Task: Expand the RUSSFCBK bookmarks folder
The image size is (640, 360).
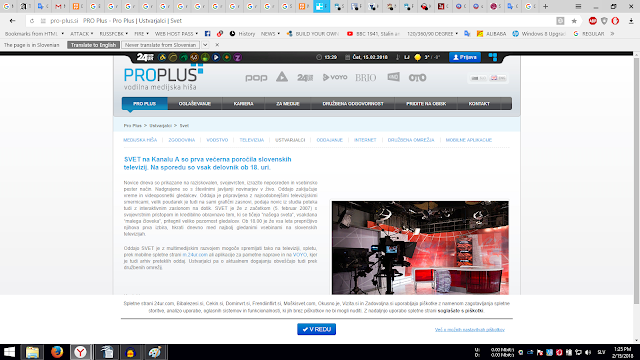Action: pos(114,34)
